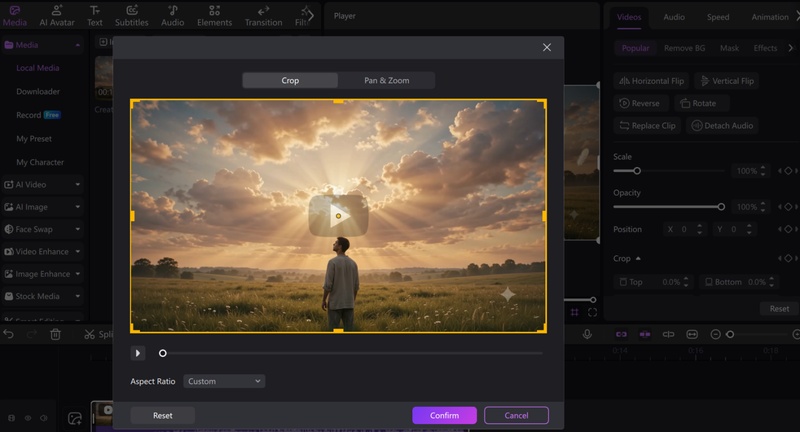
Task: Click the timeline zoom out icon
Action: pyautogui.click(x=715, y=334)
